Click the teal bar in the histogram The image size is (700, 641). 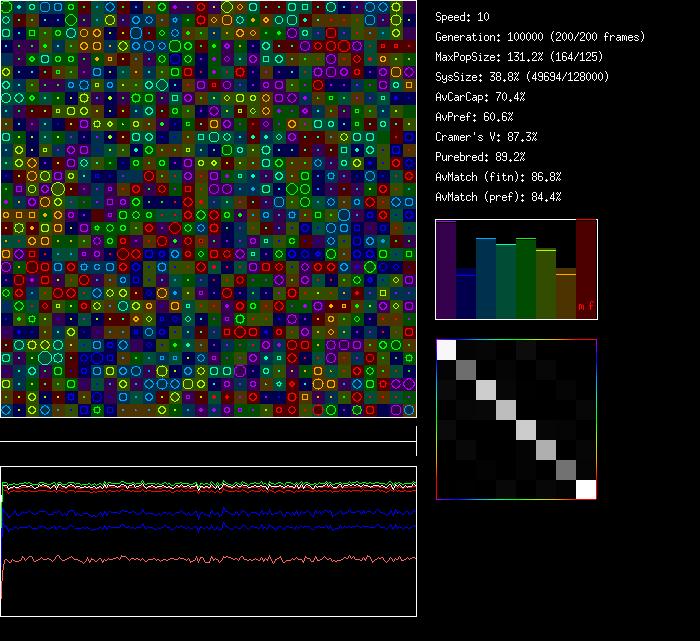[x=486, y=278]
